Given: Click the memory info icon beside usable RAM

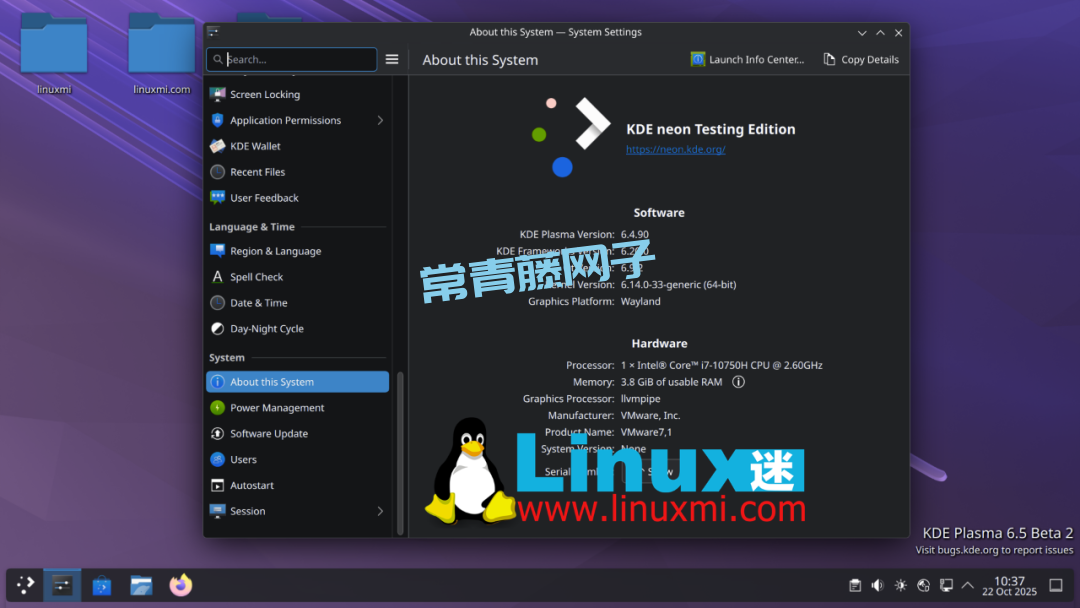Looking at the screenshot, I should [x=738, y=382].
